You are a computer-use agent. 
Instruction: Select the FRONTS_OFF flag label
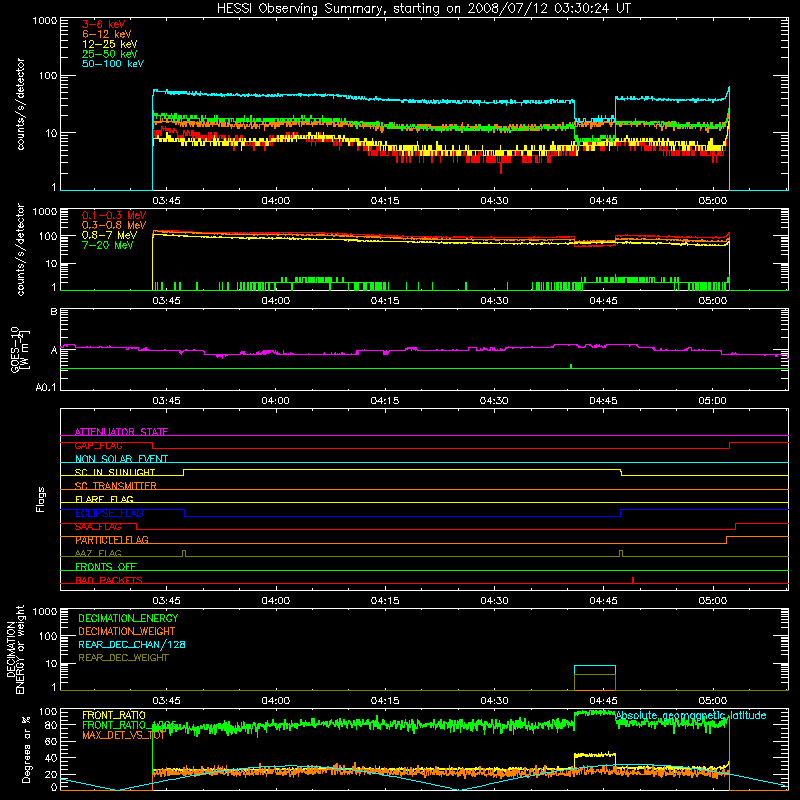106,567
